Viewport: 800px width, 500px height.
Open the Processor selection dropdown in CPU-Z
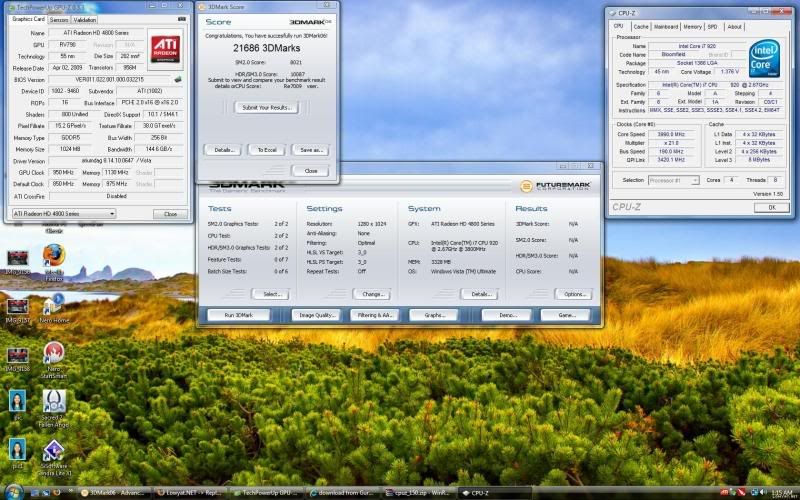(673, 180)
